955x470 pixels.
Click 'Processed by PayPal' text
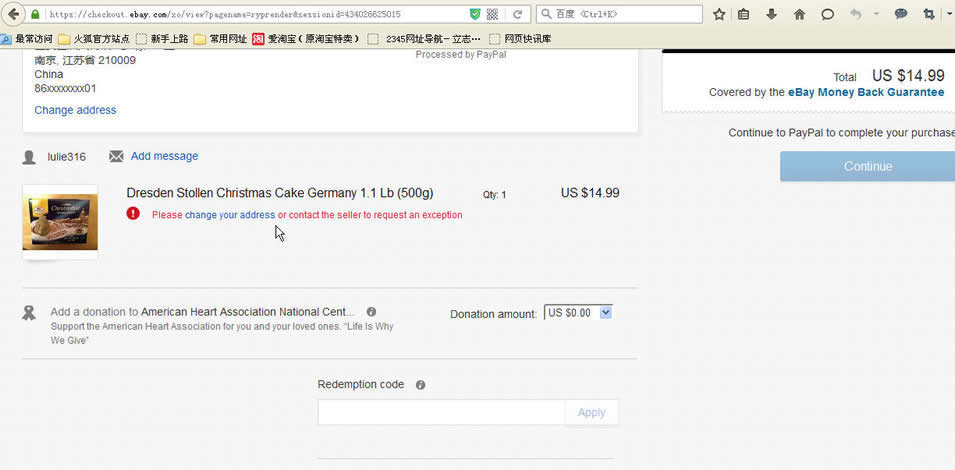[x=461, y=54]
